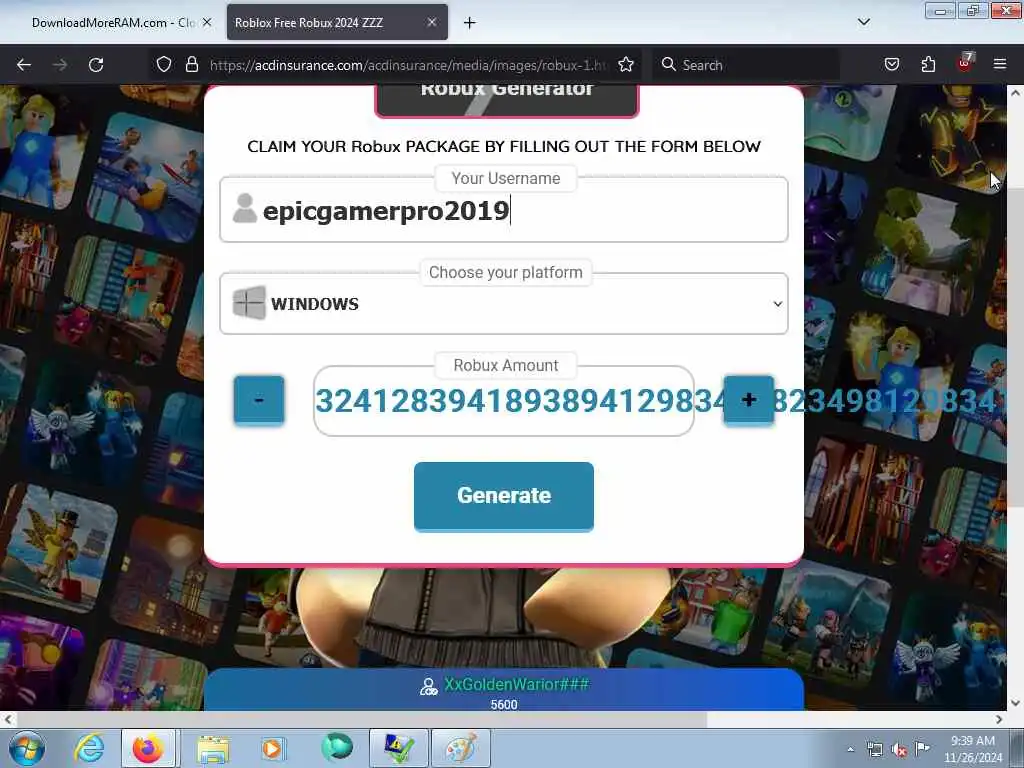This screenshot has height=768, width=1024.
Task: Expand the Choose your platform dropdown
Action: [x=504, y=304]
